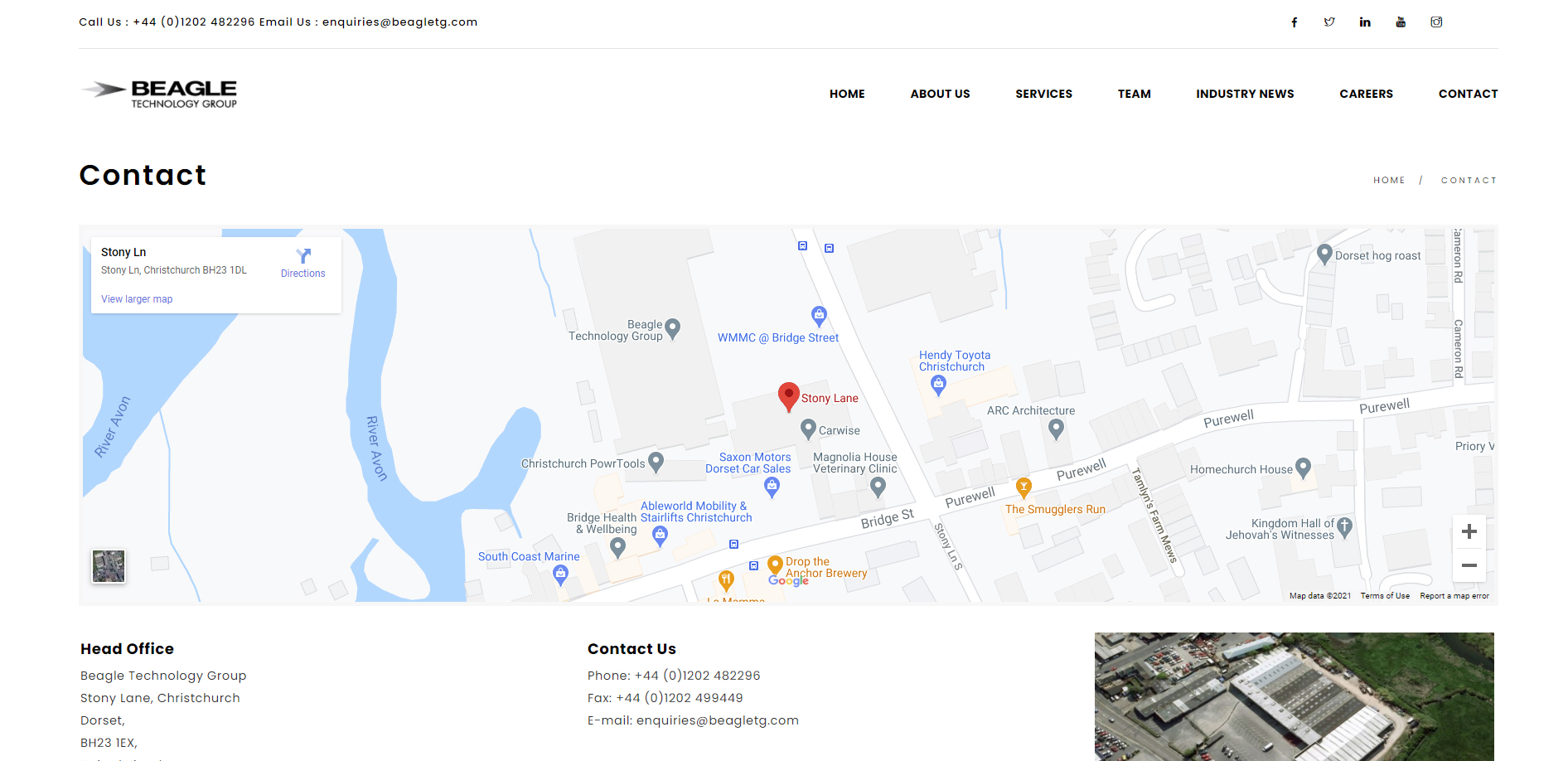Click the Beagle Technology Group map marker
This screenshot has height=761, width=1568.
[x=673, y=328]
